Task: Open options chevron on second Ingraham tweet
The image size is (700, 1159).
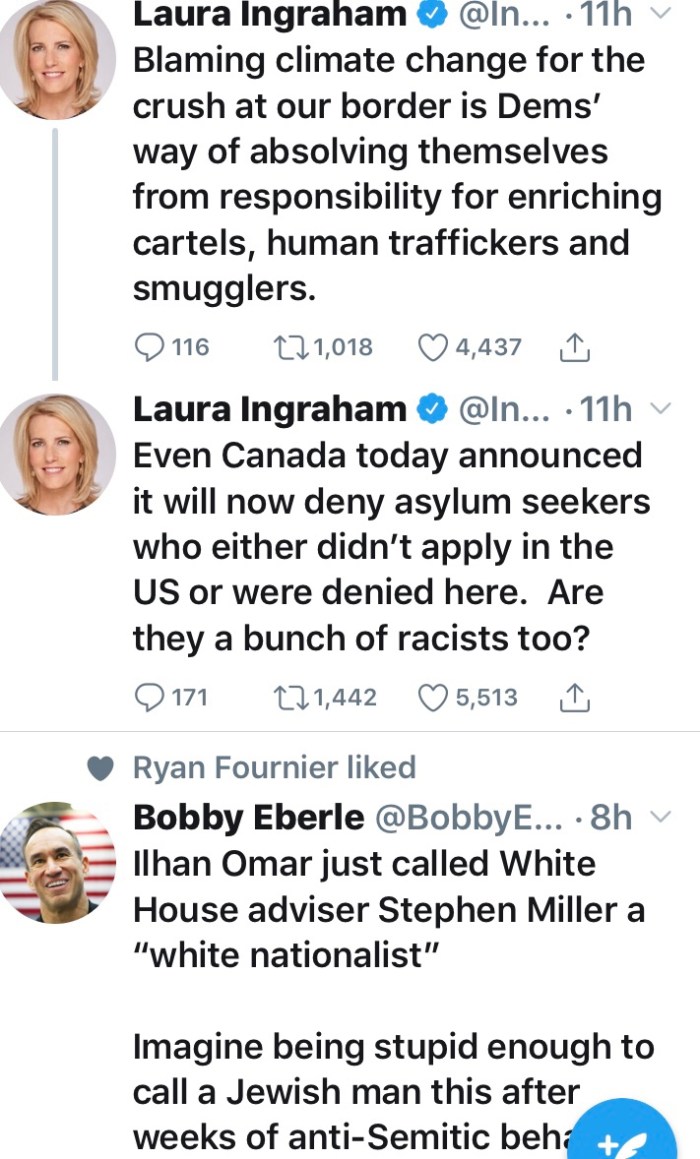Action: click(657, 407)
